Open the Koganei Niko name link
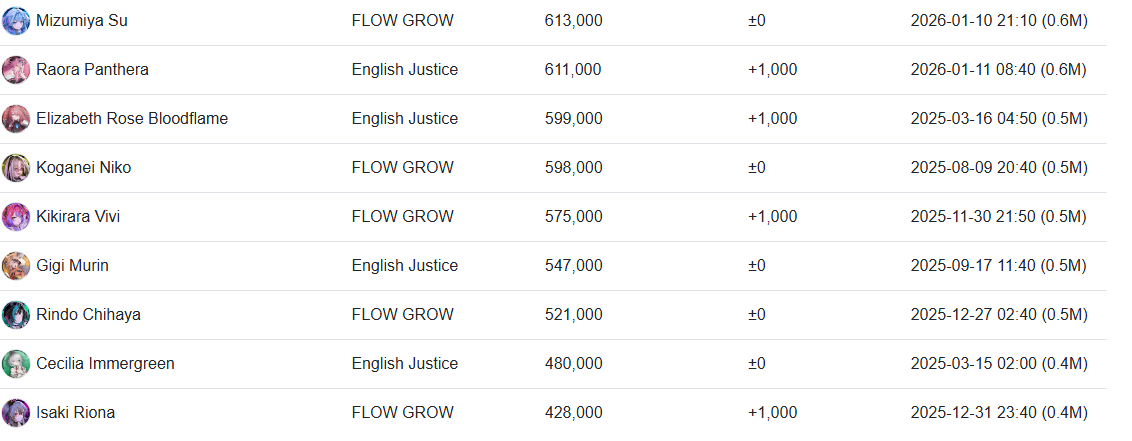 click(83, 168)
